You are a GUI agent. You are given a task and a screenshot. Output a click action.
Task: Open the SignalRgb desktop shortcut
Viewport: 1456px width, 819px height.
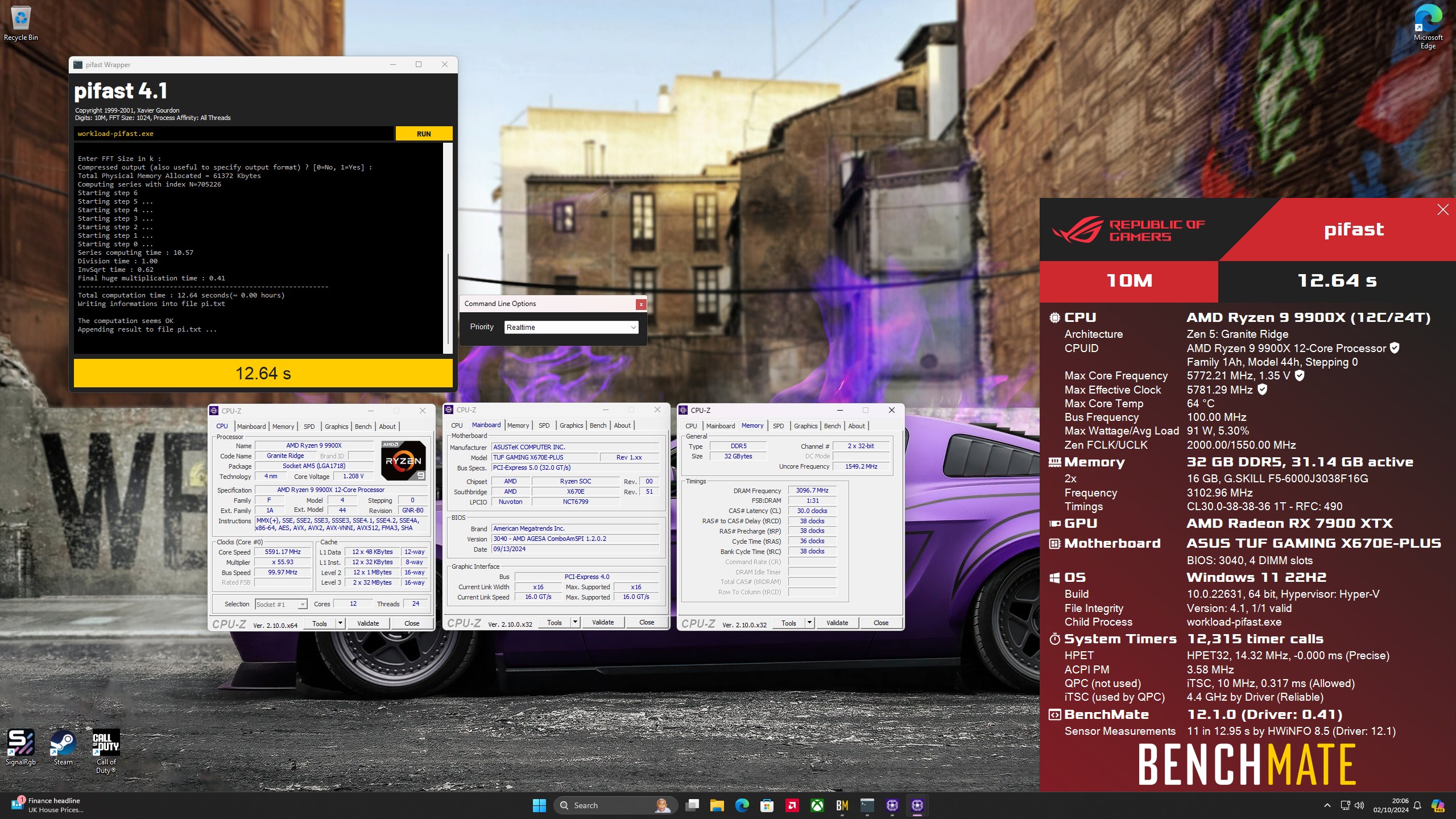point(20,748)
